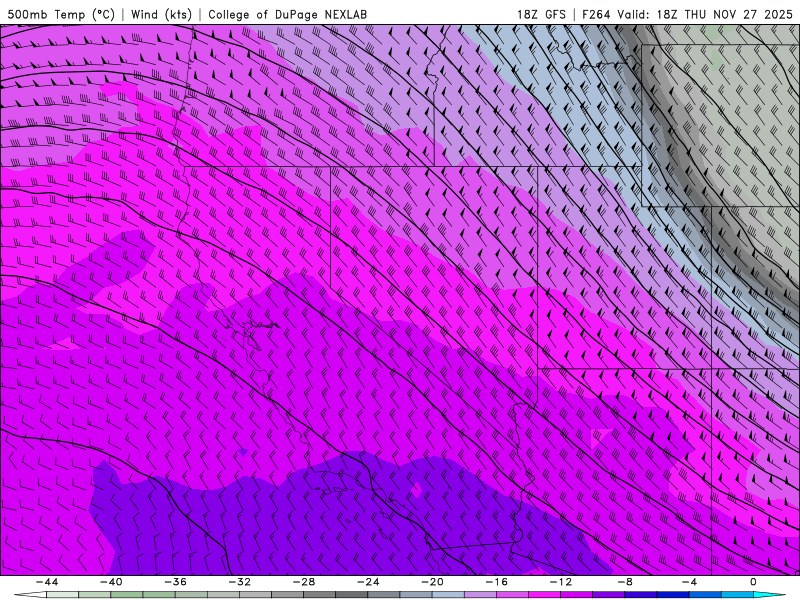Click the -8 colorbar scale label

pyautogui.click(x=625, y=582)
